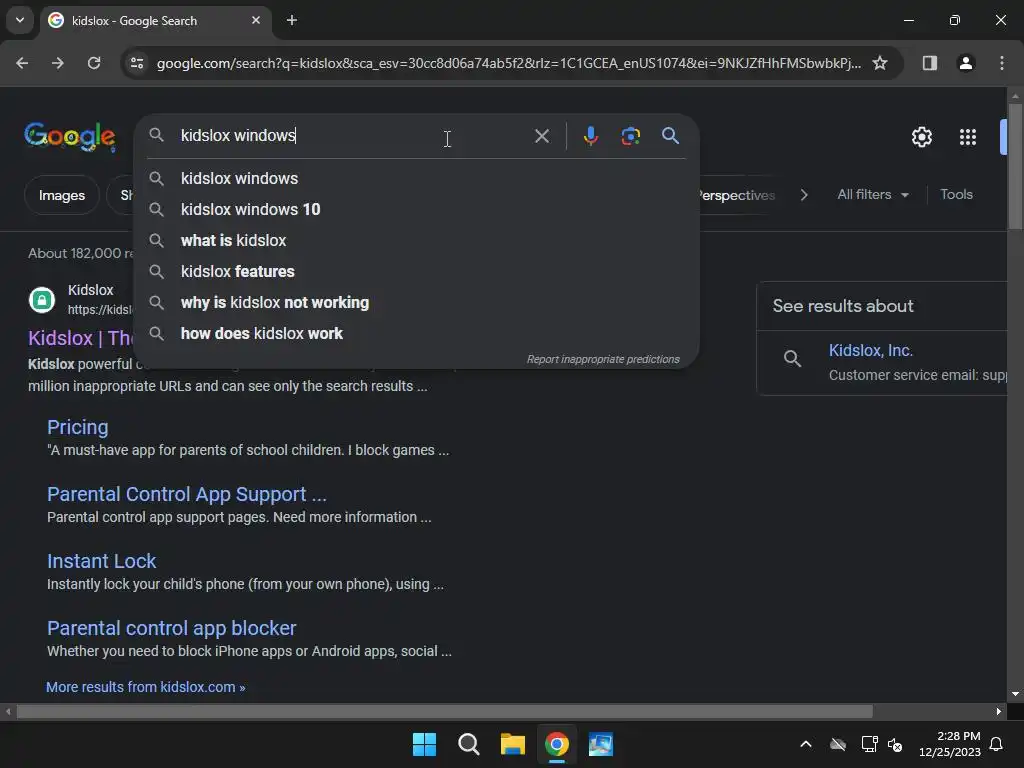Screen dimensions: 1024x768
Task: Open the picture app taskbar icon
Action: click(x=601, y=744)
